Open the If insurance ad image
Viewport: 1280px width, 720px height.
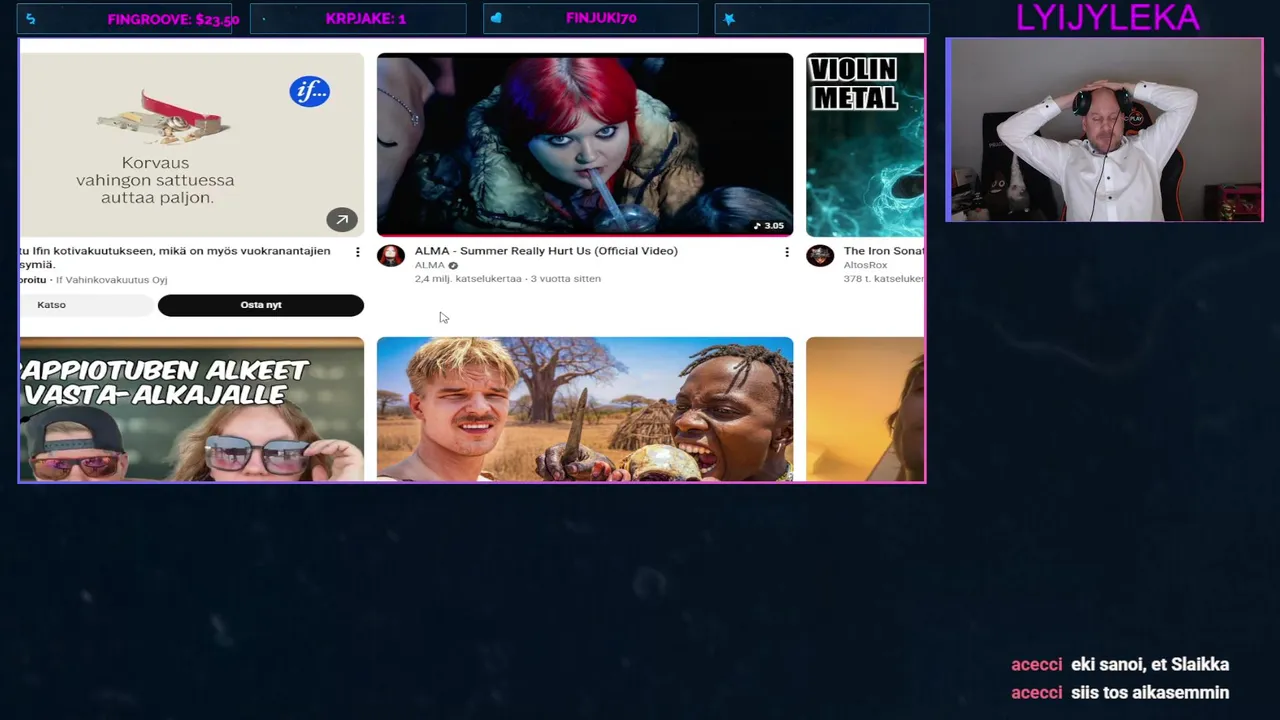[192, 145]
